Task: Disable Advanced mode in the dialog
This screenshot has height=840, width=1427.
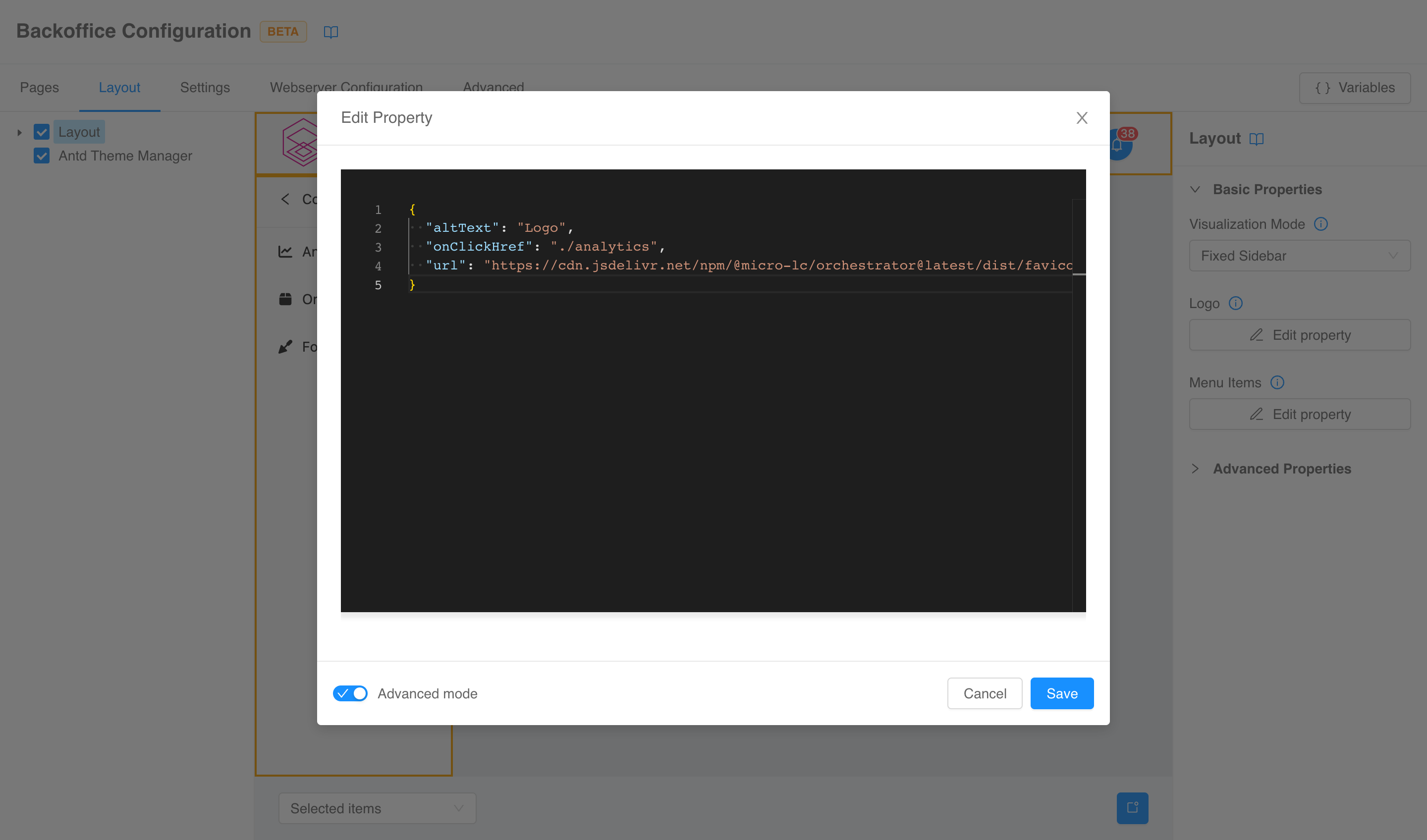Action: 350,693
